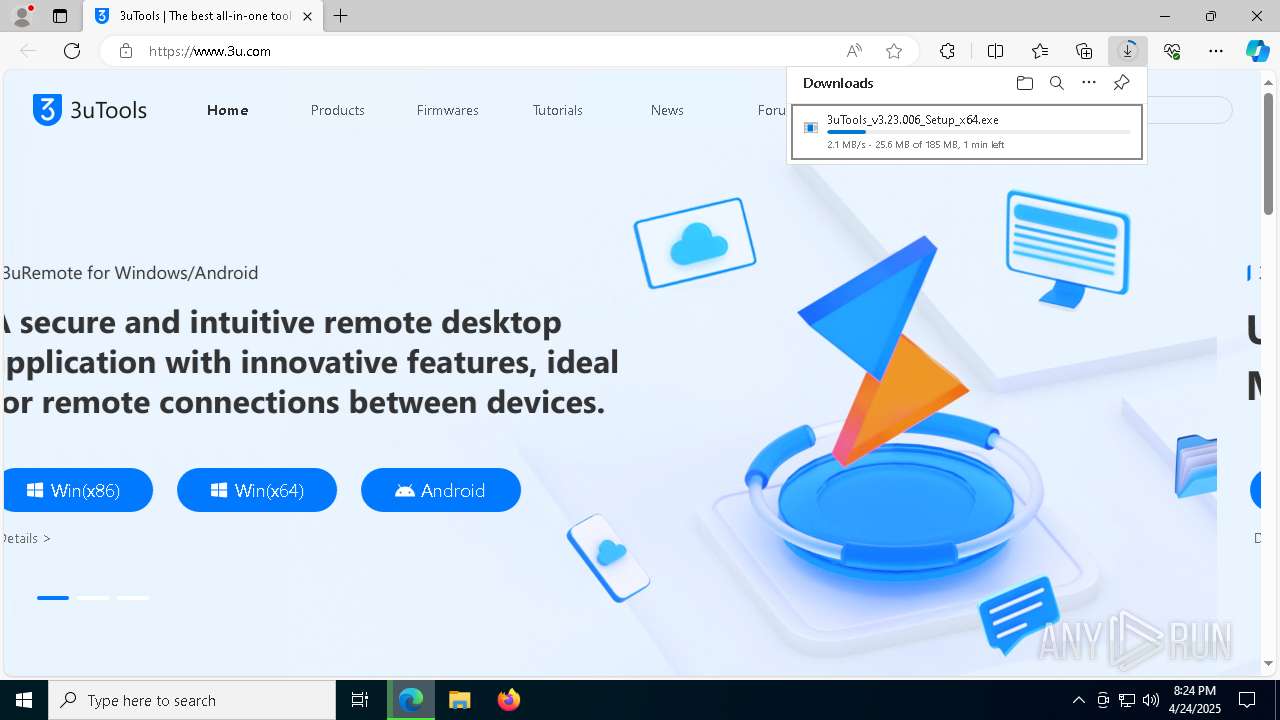Open Copilot sidebar icon
Viewport: 1280px width, 720px height.
coord(1257,51)
